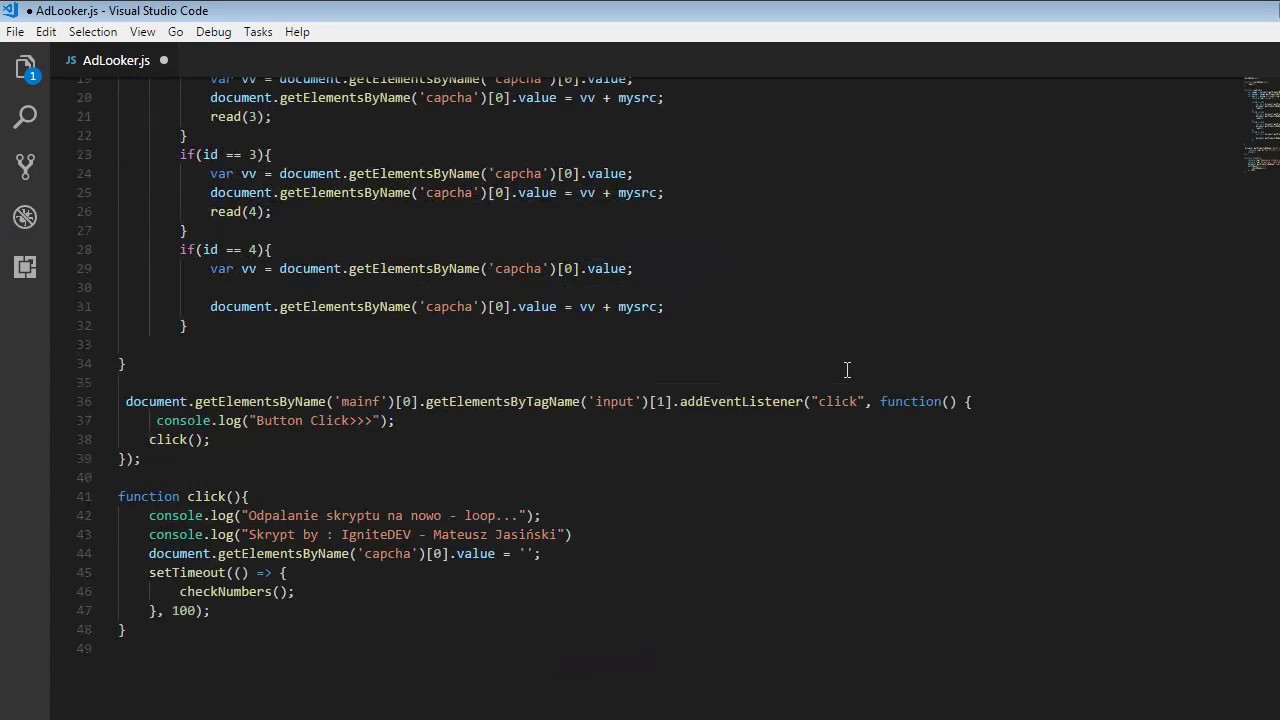Image resolution: width=1280 pixels, height=720 pixels.
Task: Click 'if(id == 3){' on line 23
Action: click(225, 154)
